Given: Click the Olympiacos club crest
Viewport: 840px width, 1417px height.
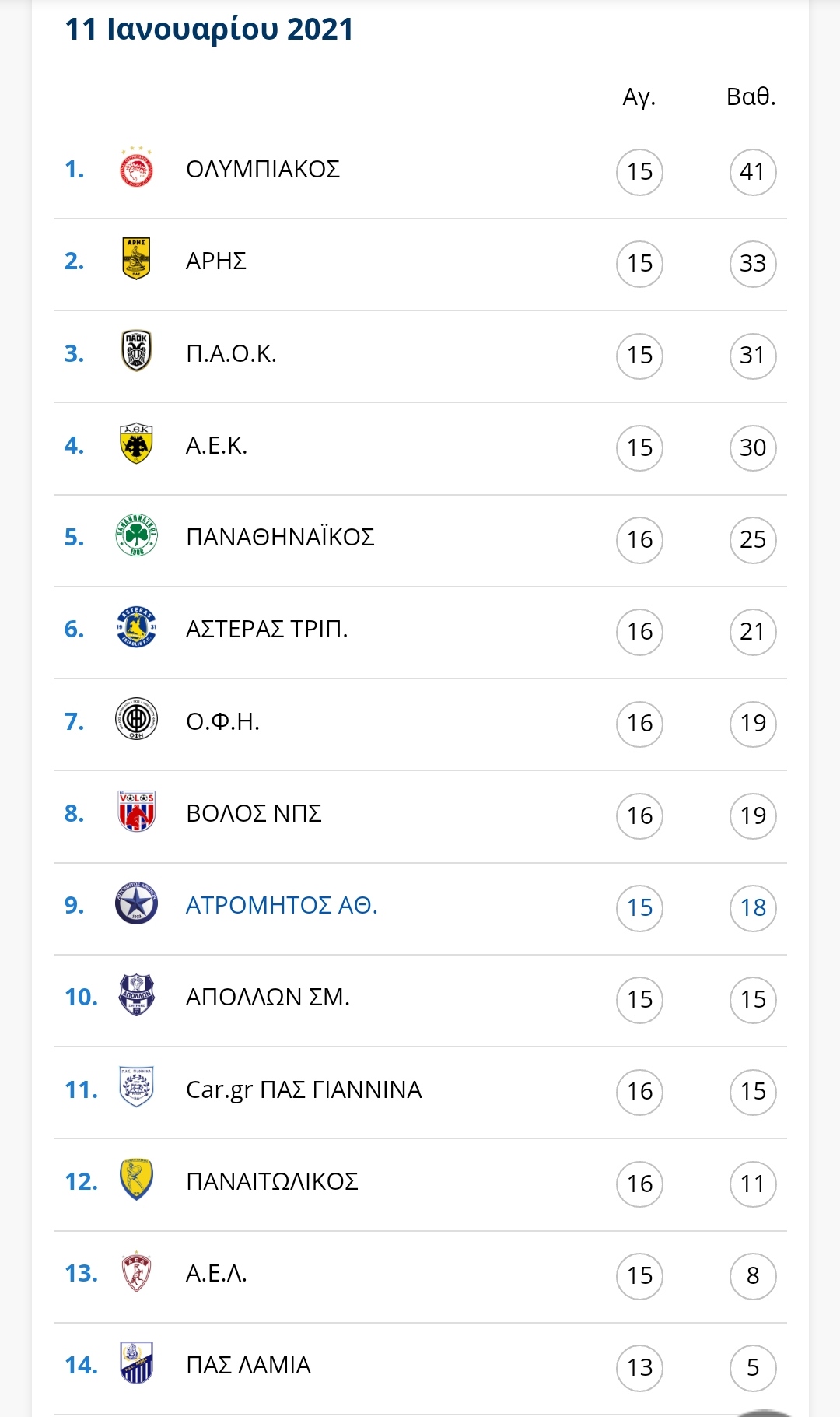Looking at the screenshot, I should [136, 168].
